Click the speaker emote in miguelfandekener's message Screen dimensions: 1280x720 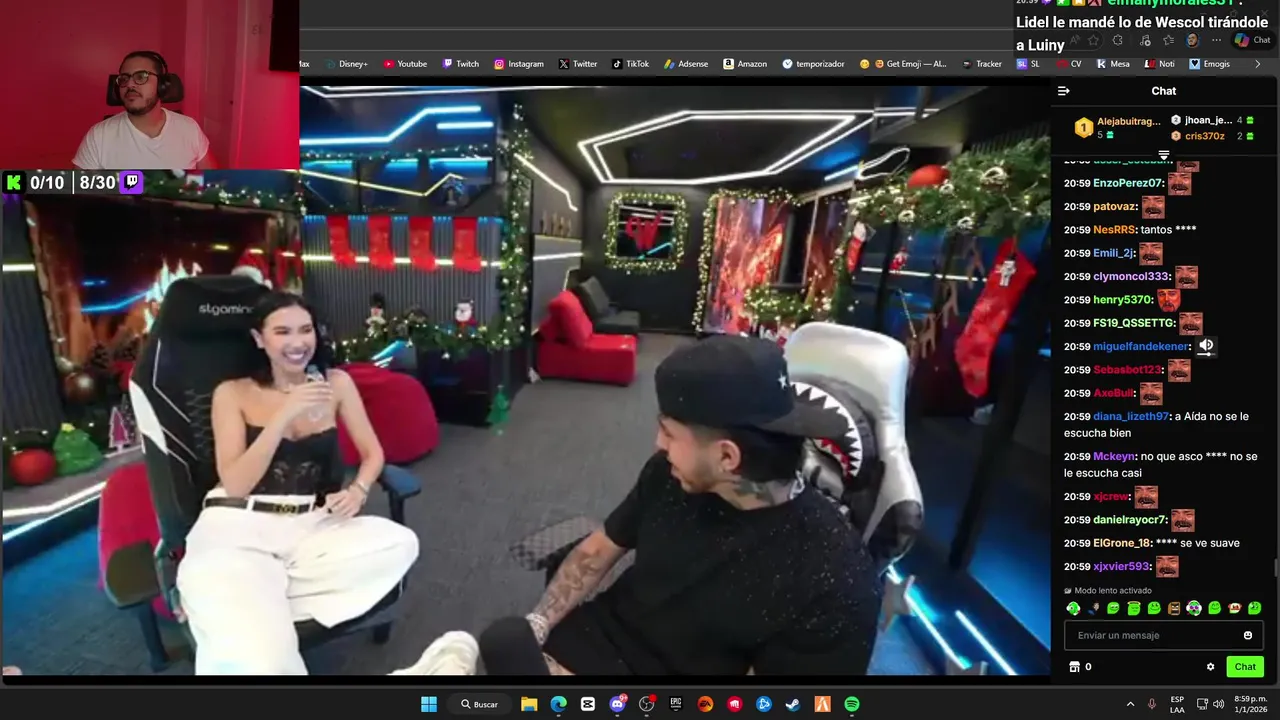1206,346
